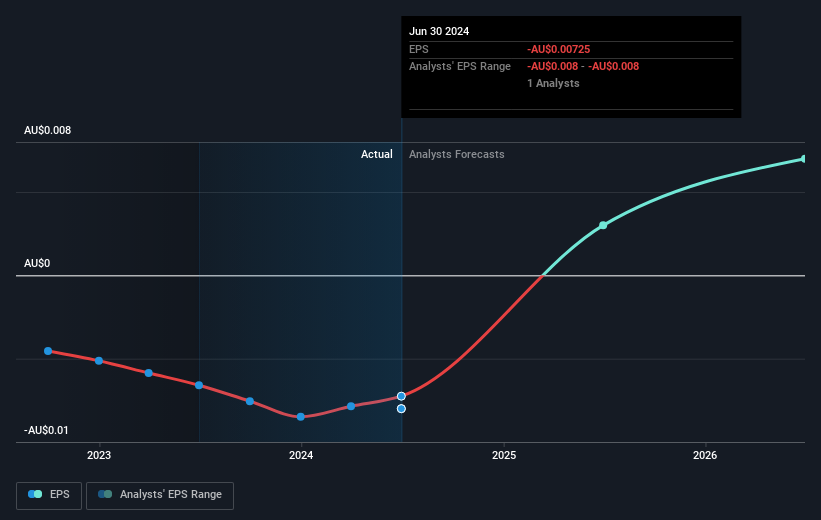
Task: Select the final 2026 forecast point
Action: 804,159
